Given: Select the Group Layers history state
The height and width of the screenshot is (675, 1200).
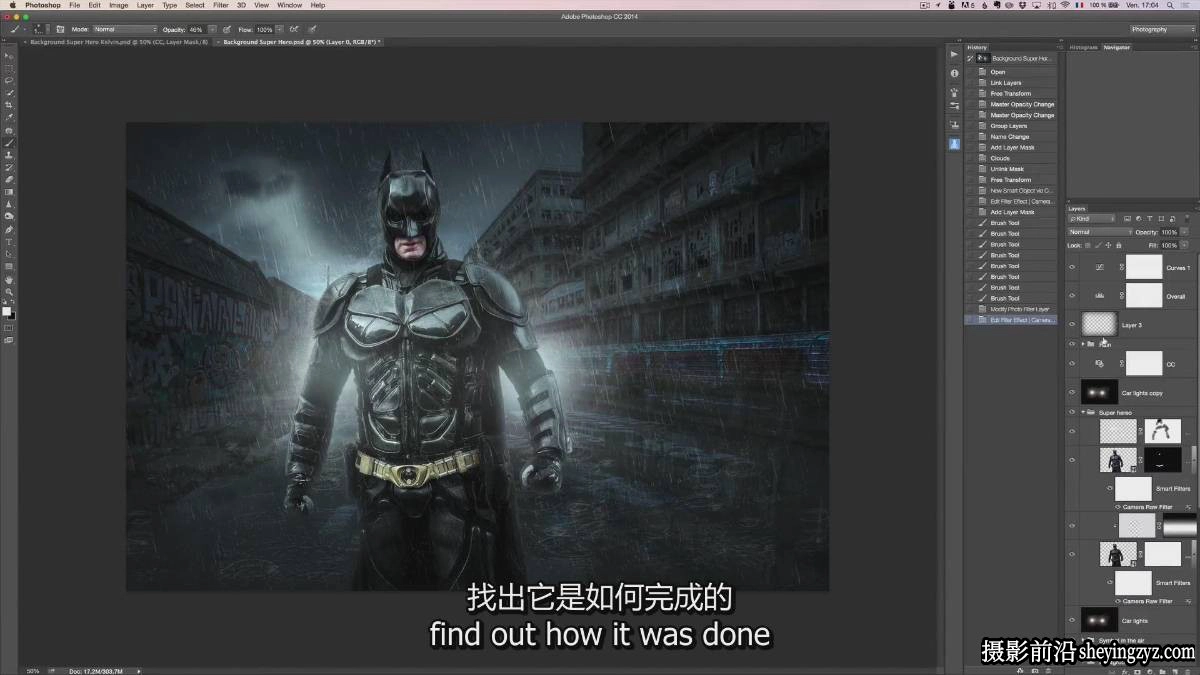Looking at the screenshot, I should [x=1011, y=126].
